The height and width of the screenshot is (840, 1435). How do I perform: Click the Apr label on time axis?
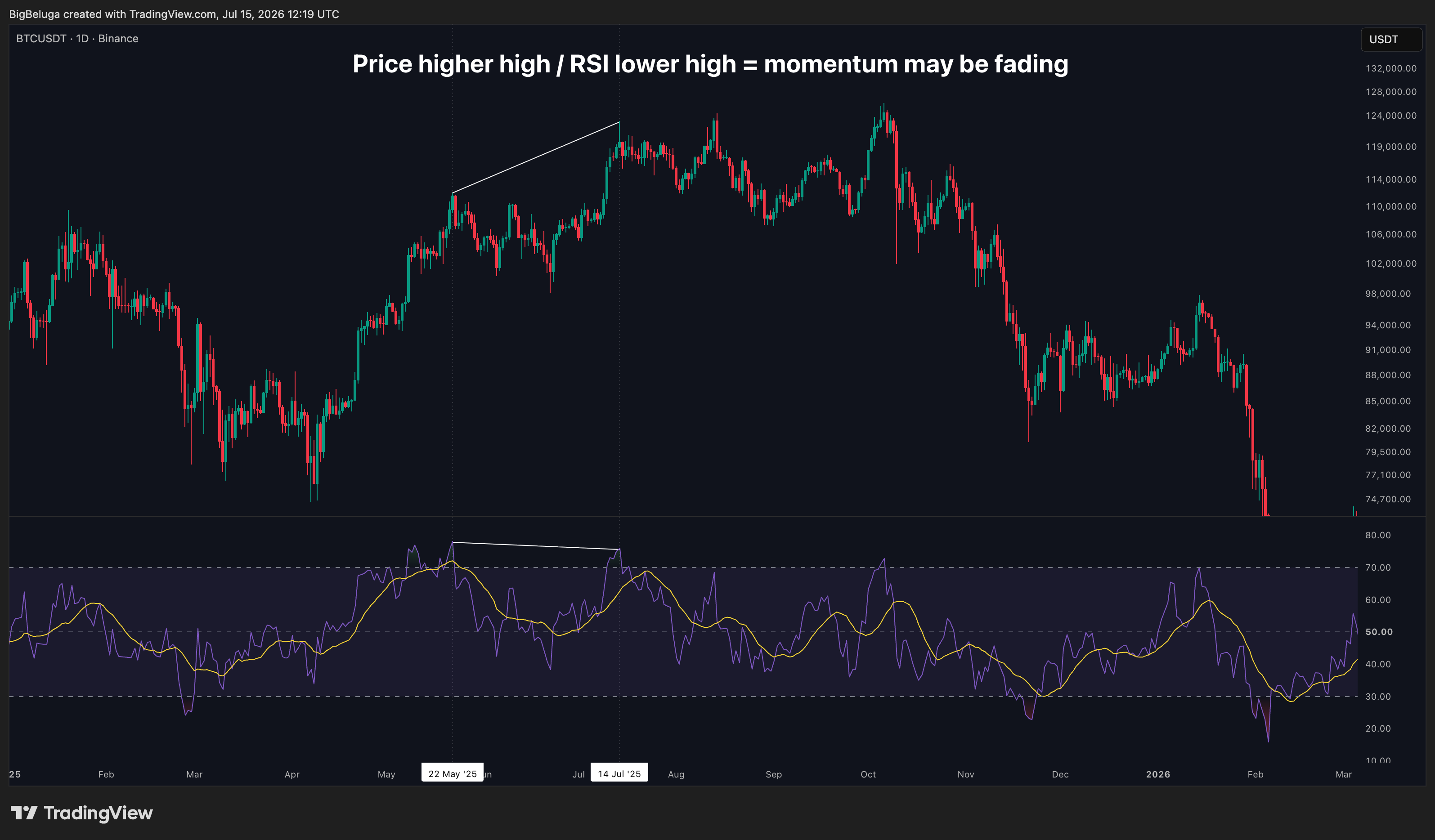[x=291, y=774]
